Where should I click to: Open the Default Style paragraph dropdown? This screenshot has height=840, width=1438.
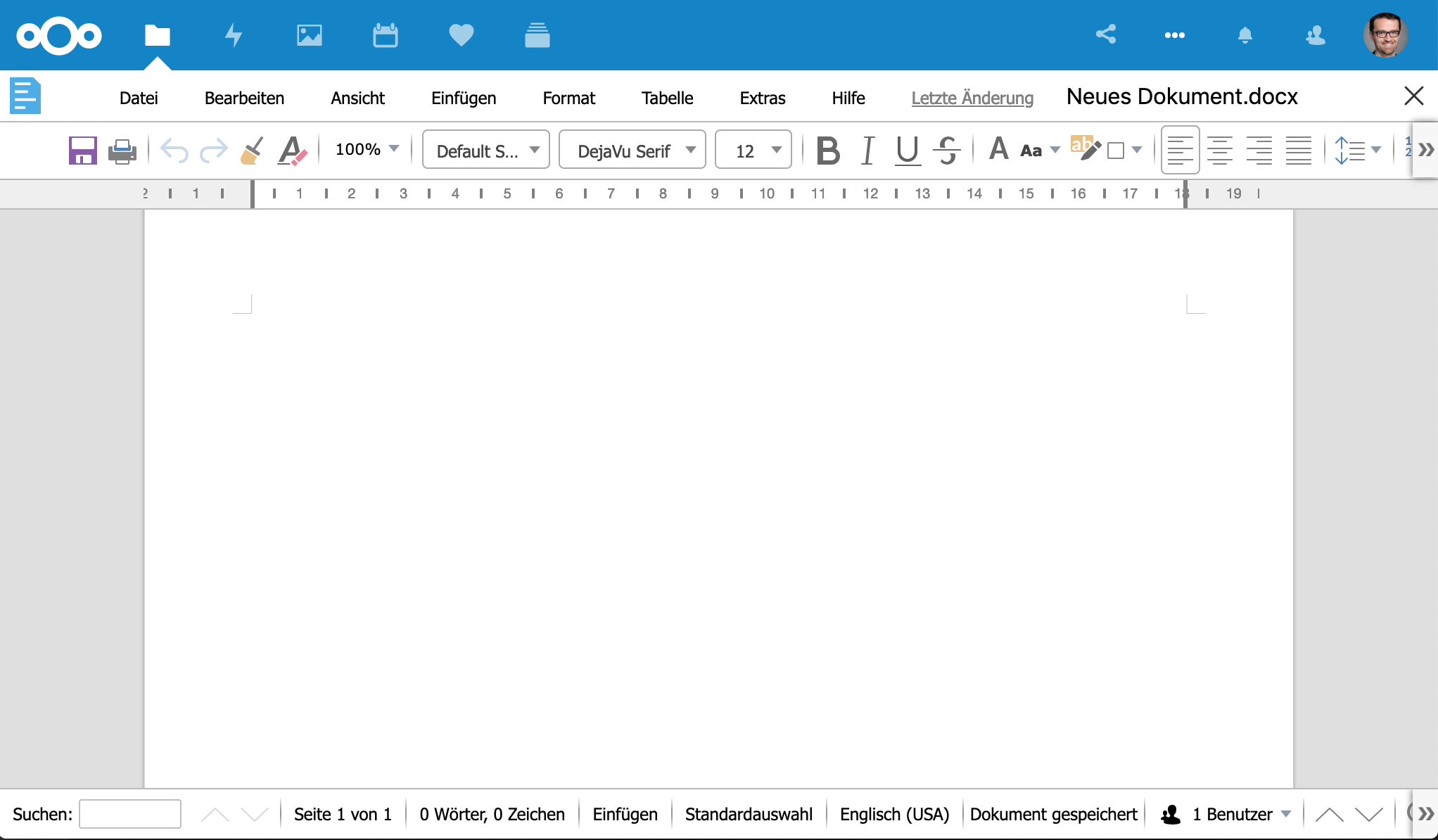(486, 151)
